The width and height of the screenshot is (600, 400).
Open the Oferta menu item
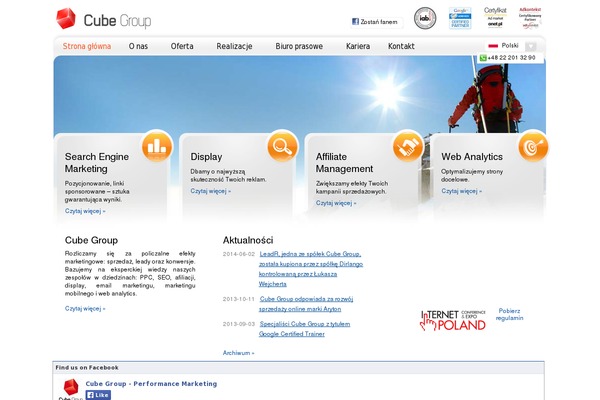tap(182, 46)
